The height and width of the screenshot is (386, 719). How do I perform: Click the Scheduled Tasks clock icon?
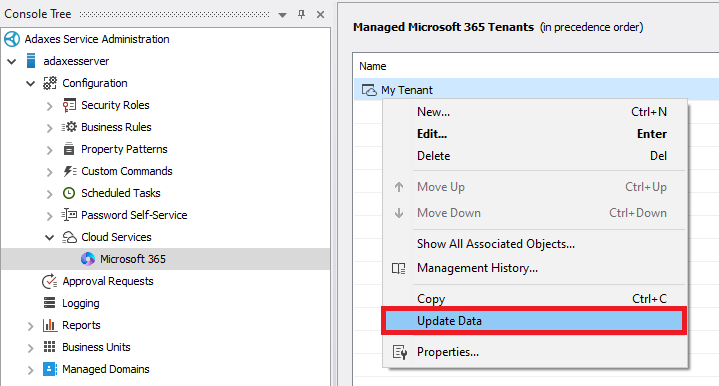(69, 193)
